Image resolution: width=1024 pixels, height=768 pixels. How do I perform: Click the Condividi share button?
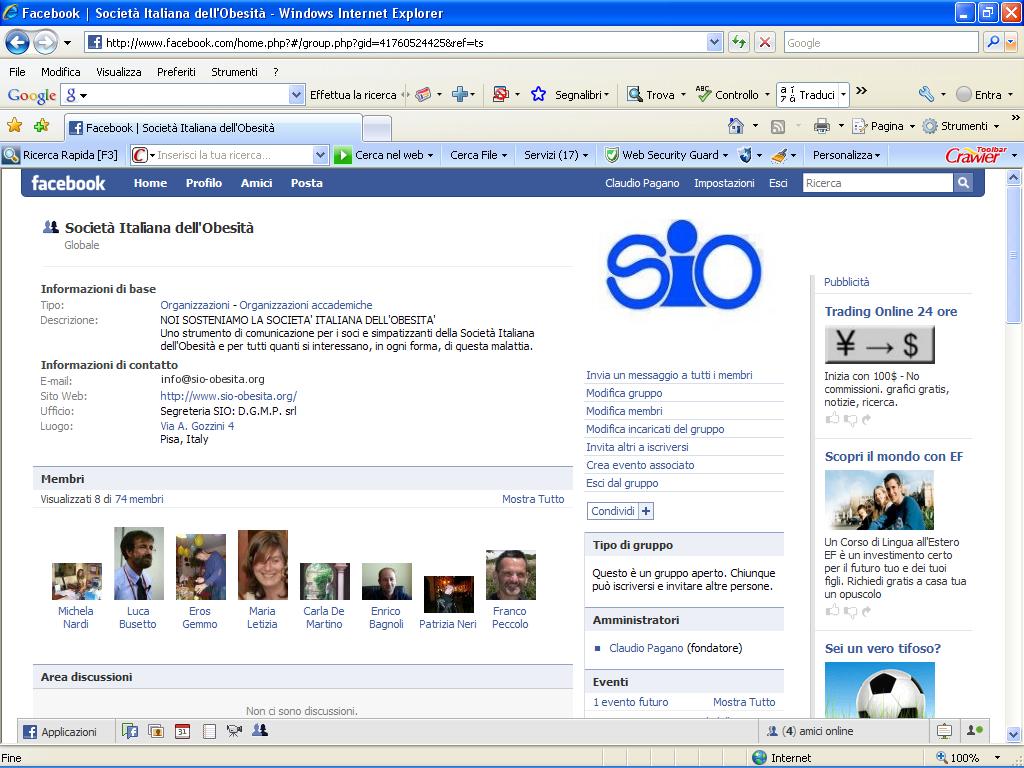[x=620, y=511]
